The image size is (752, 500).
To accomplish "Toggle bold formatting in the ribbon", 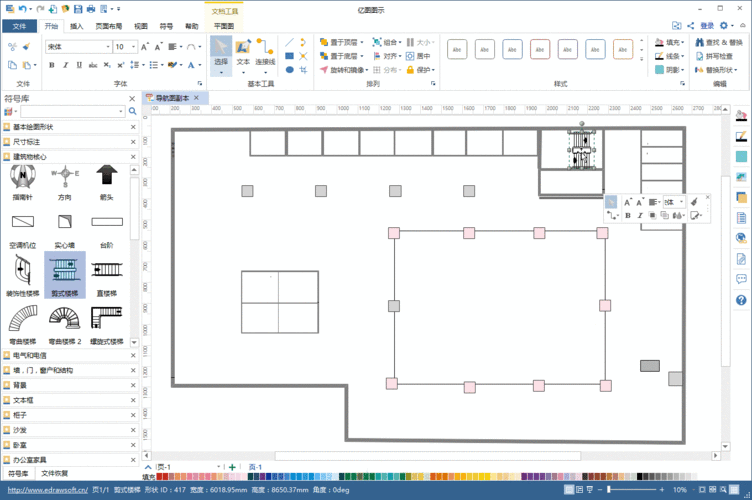I will point(52,66).
